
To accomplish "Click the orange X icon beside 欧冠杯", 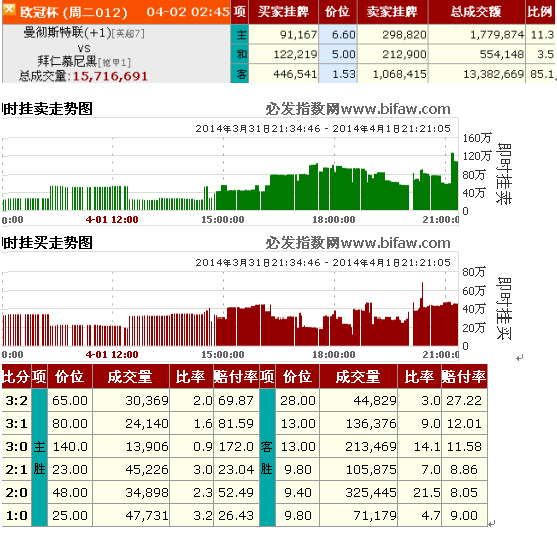I will (x=10, y=10).
